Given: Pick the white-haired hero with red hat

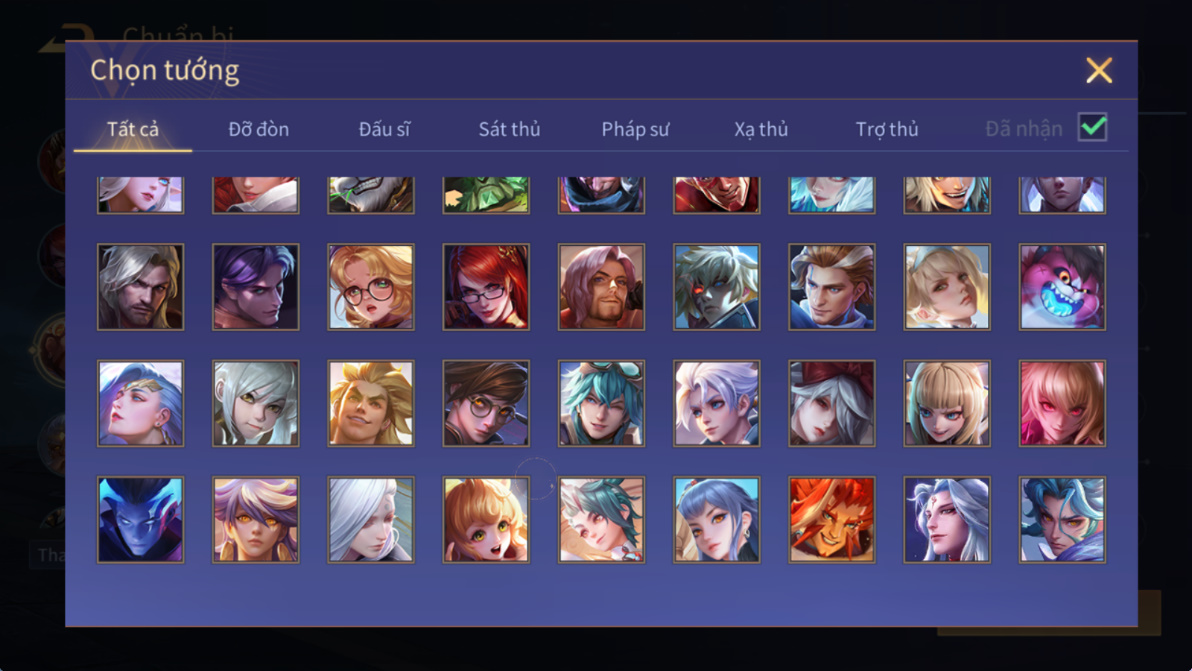Looking at the screenshot, I should coord(832,404).
